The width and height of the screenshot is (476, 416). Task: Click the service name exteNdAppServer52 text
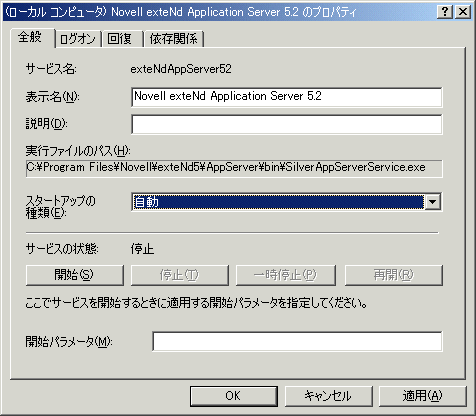tap(181, 69)
